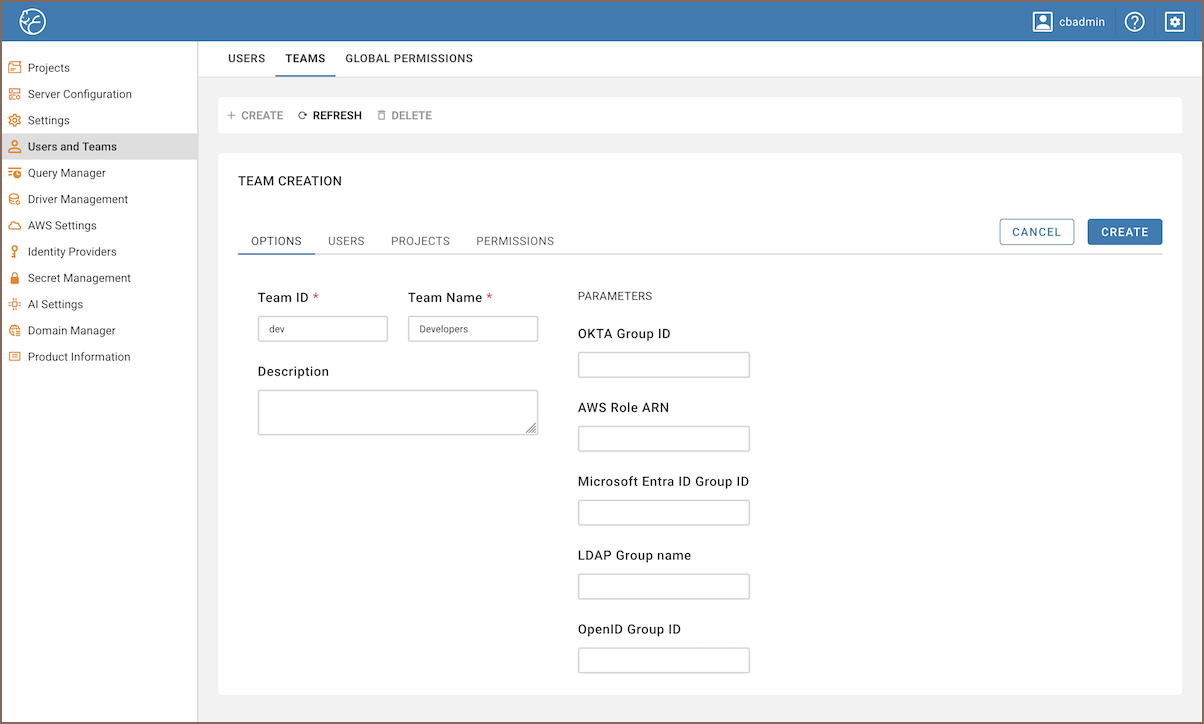
Task: Open the Permissions tab in Team Creation
Action: [515, 241]
